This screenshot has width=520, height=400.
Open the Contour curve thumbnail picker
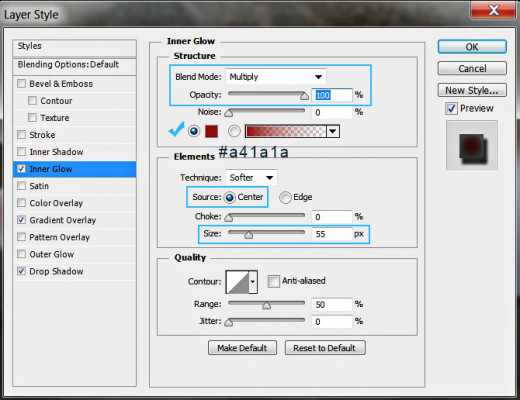point(237,282)
